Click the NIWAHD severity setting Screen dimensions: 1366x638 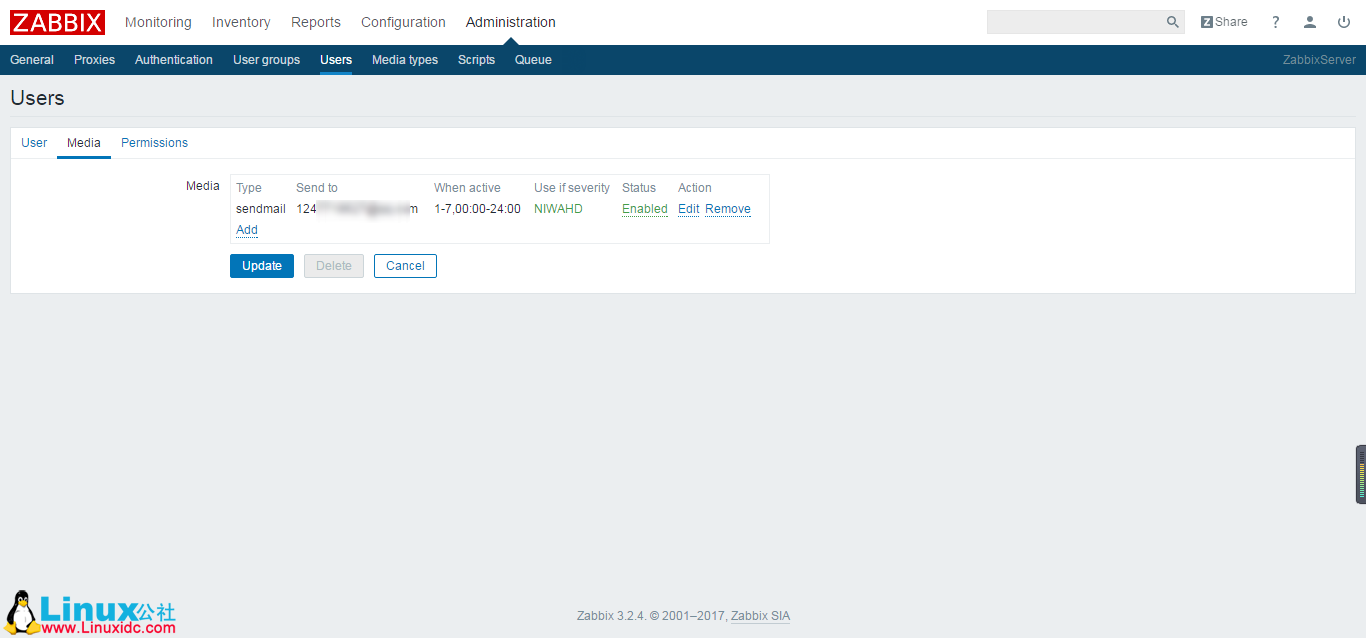[557, 208]
